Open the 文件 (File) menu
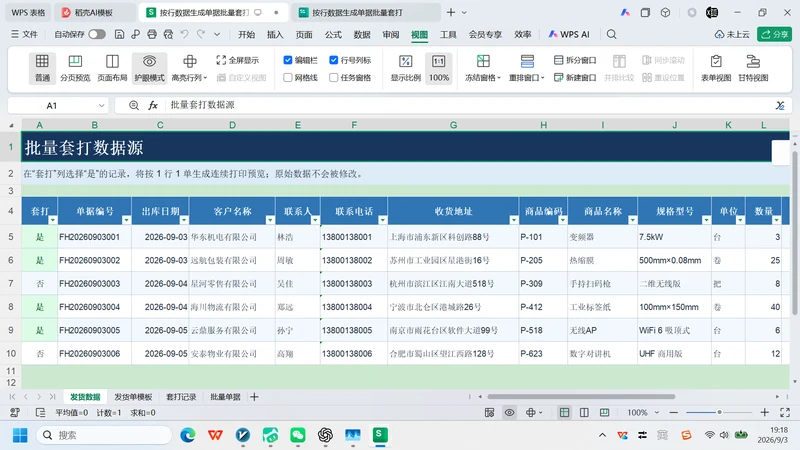 (x=24, y=34)
